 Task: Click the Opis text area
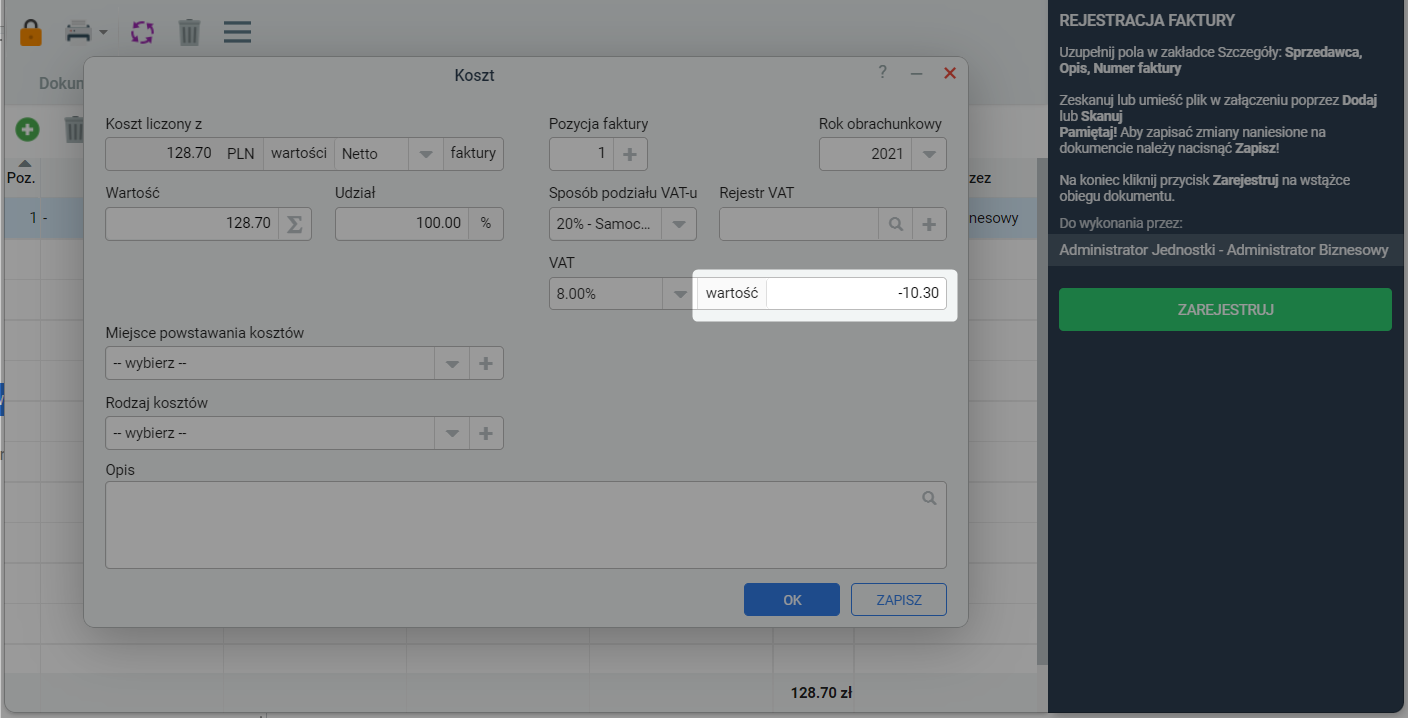click(x=525, y=525)
